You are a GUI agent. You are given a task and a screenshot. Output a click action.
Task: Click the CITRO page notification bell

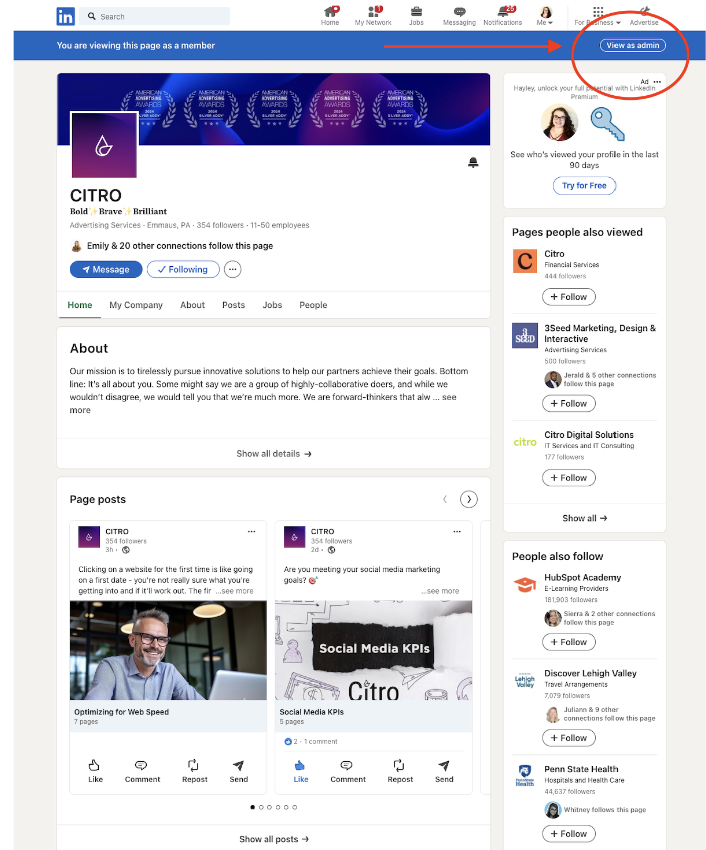coord(473,162)
